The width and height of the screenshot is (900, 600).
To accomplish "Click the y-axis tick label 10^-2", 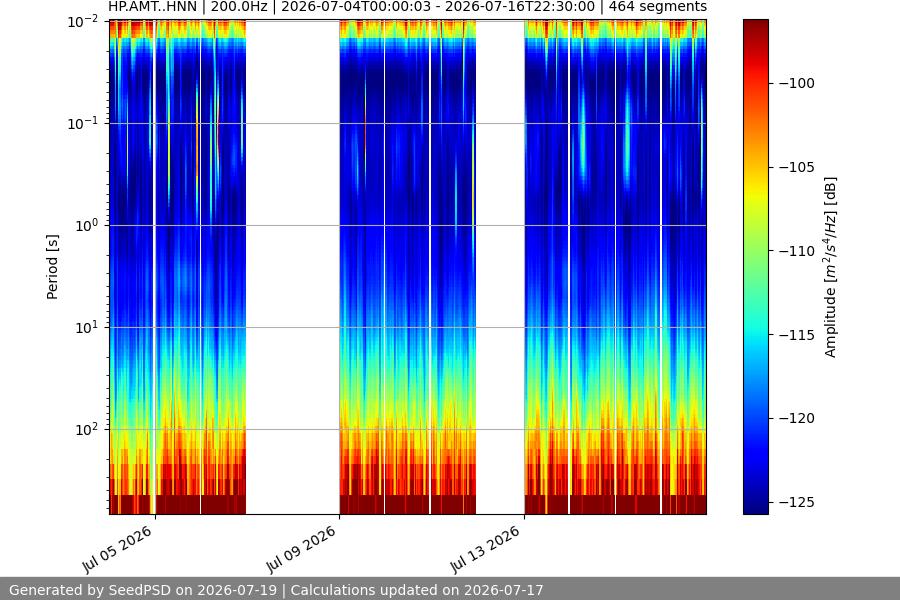I will click(x=83, y=22).
